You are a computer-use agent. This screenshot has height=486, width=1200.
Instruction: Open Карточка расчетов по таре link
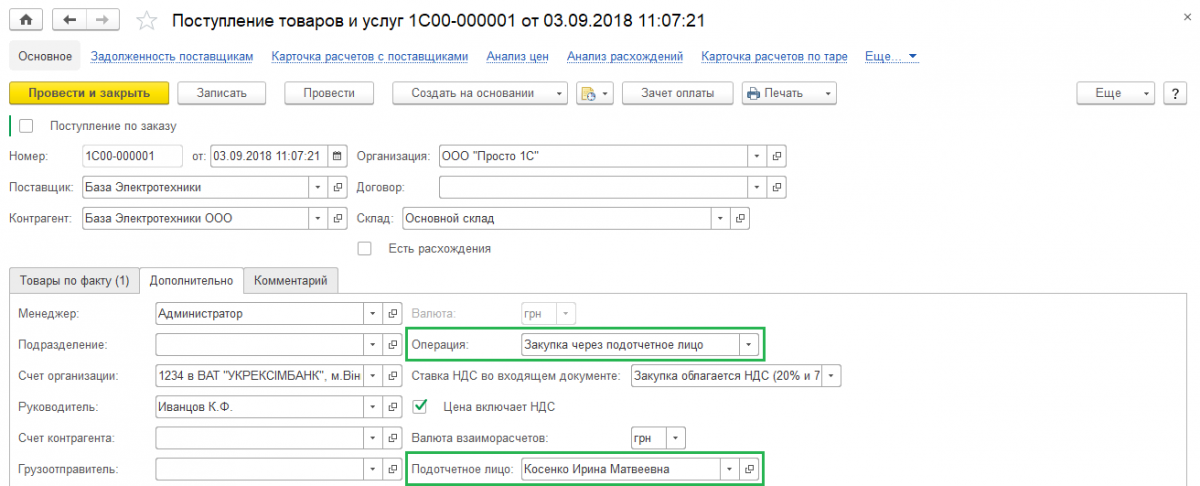[x=775, y=57]
